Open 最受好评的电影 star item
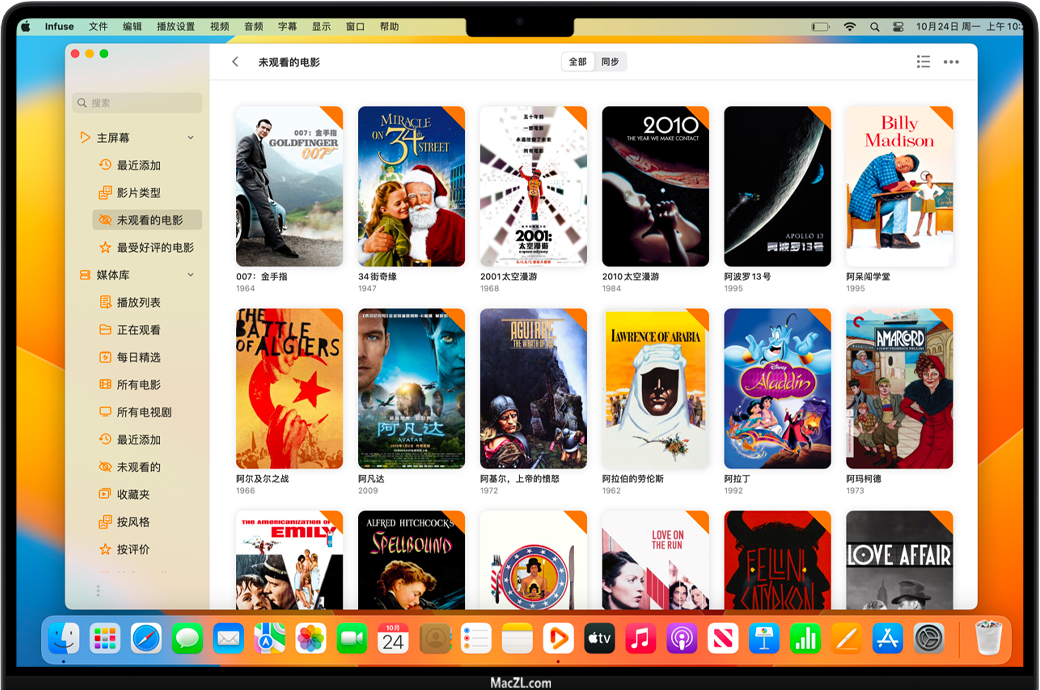This screenshot has height=690, width=1040. (x=154, y=248)
